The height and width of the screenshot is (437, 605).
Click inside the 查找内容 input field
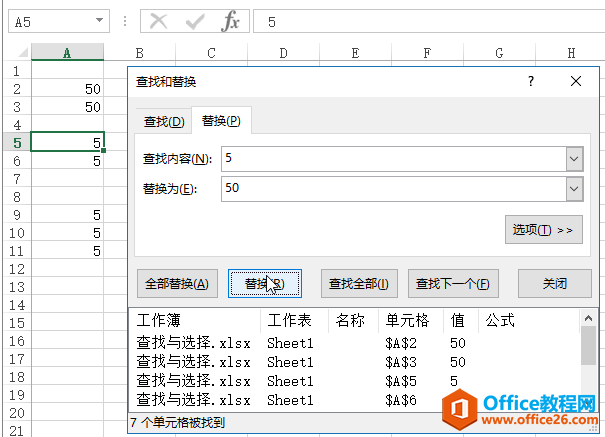390,158
